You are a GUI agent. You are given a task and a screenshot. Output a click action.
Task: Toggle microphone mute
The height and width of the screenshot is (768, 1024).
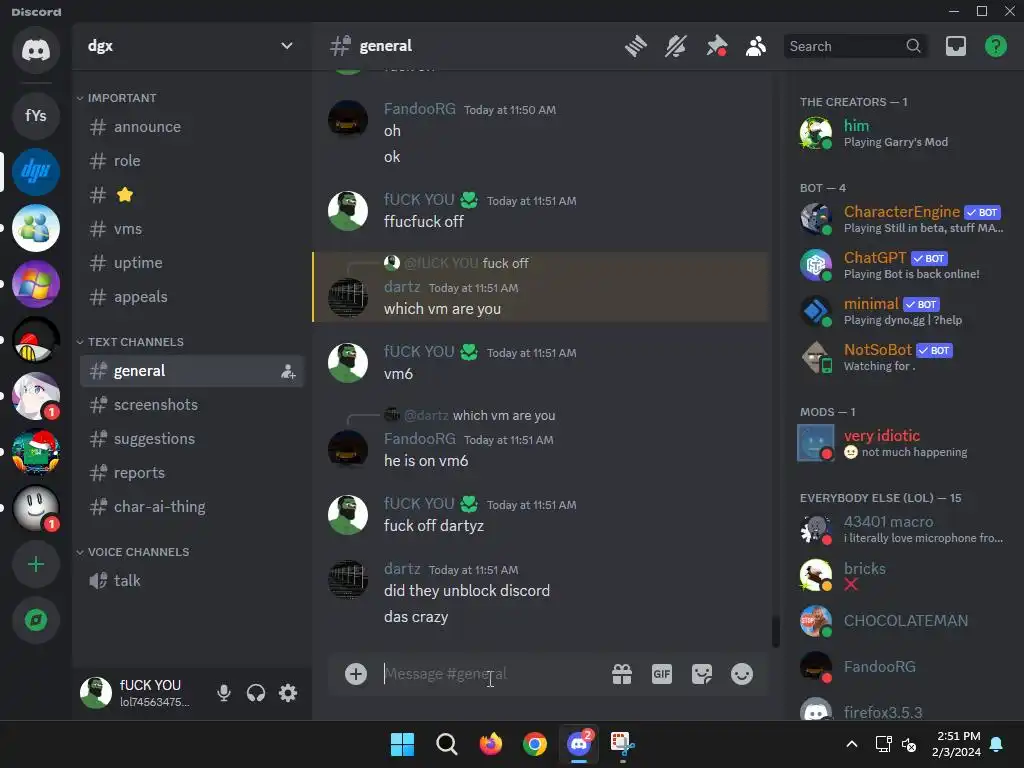(x=224, y=693)
